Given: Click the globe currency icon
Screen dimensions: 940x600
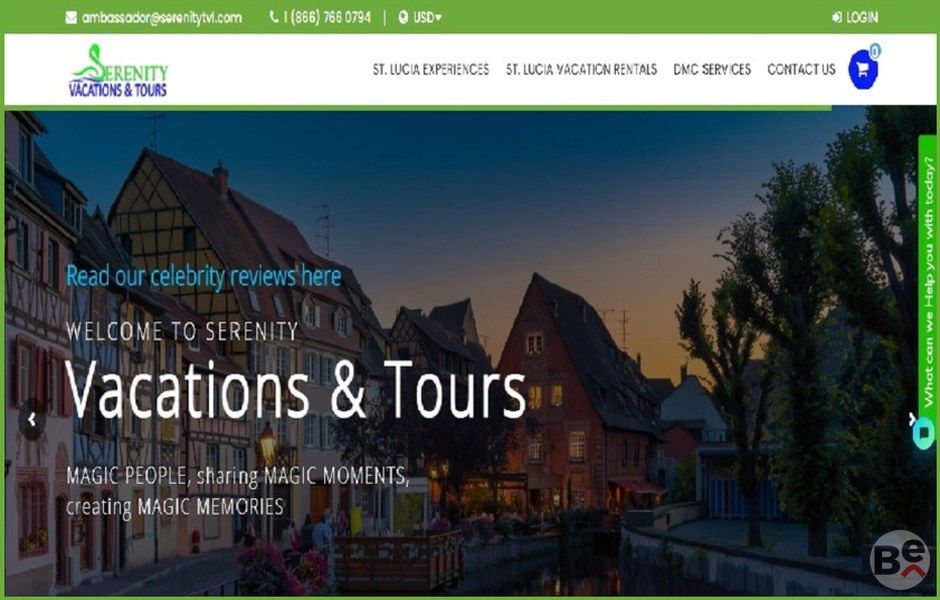Looking at the screenshot, I should (x=403, y=17).
